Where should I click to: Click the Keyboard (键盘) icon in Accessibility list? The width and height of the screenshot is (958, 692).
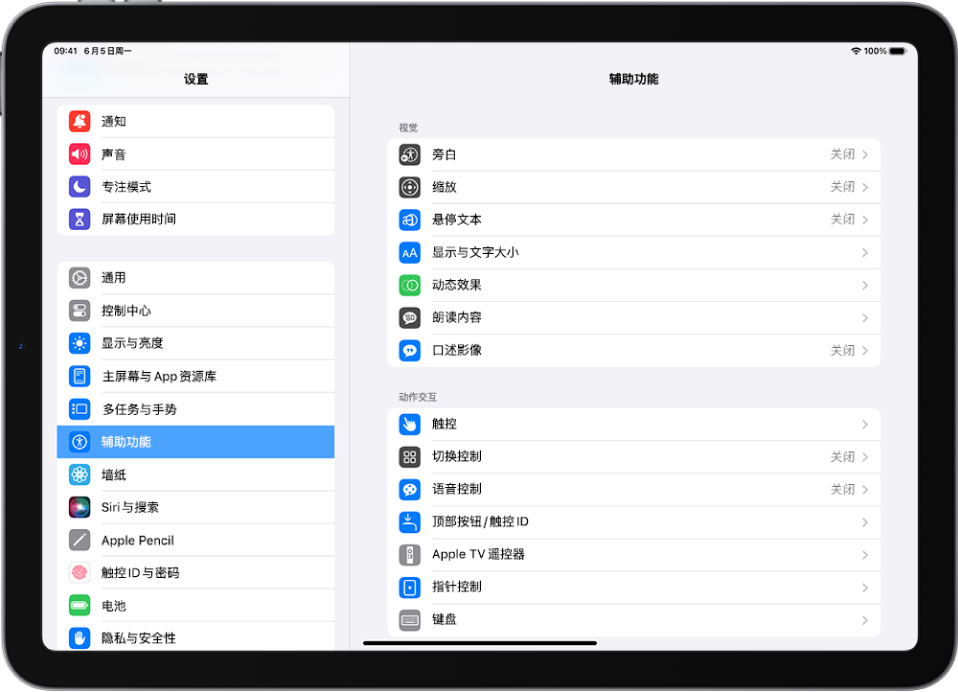[x=409, y=620]
